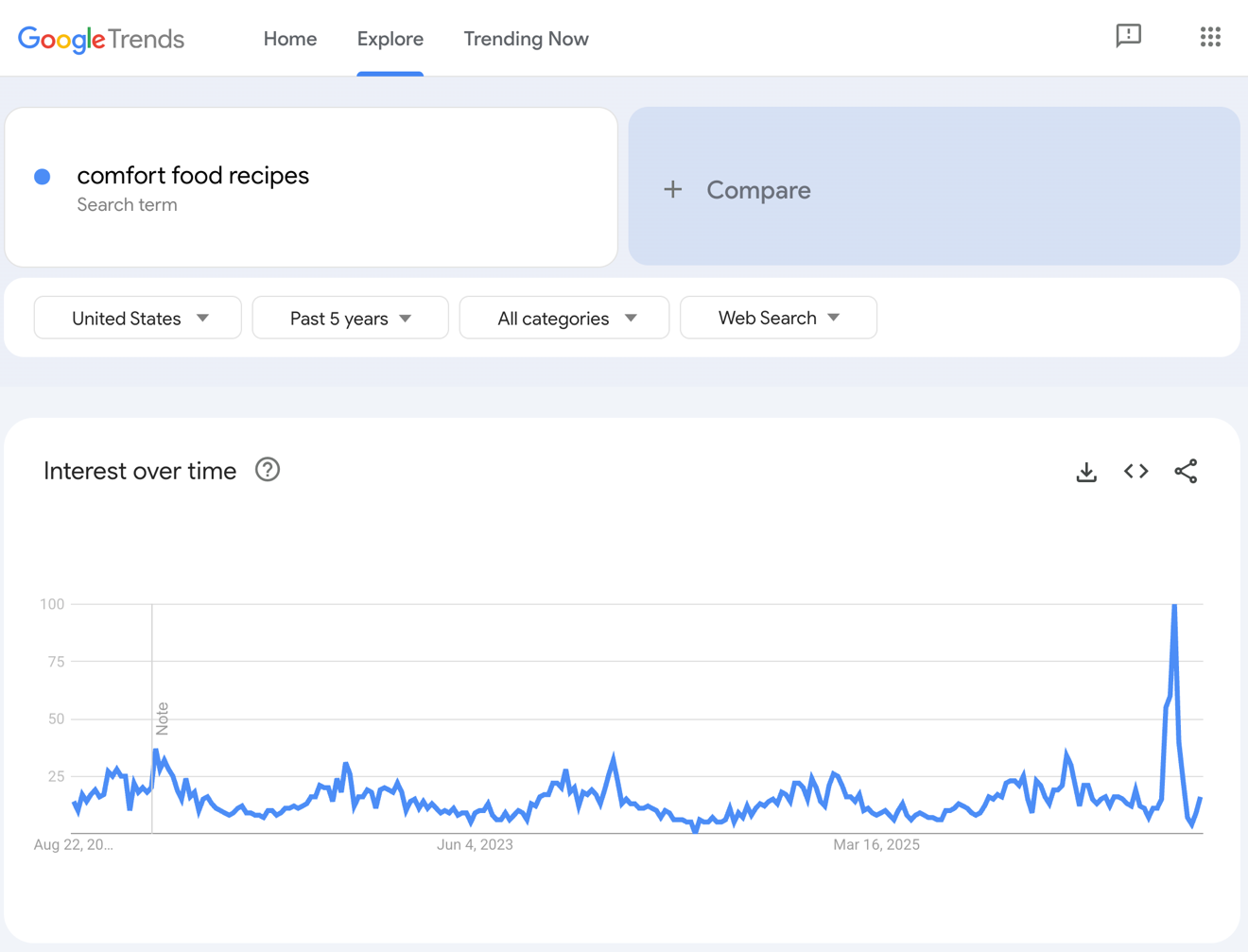Viewport: 1248px width, 952px height.
Task: Open the Google apps grid icon
Action: (x=1210, y=37)
